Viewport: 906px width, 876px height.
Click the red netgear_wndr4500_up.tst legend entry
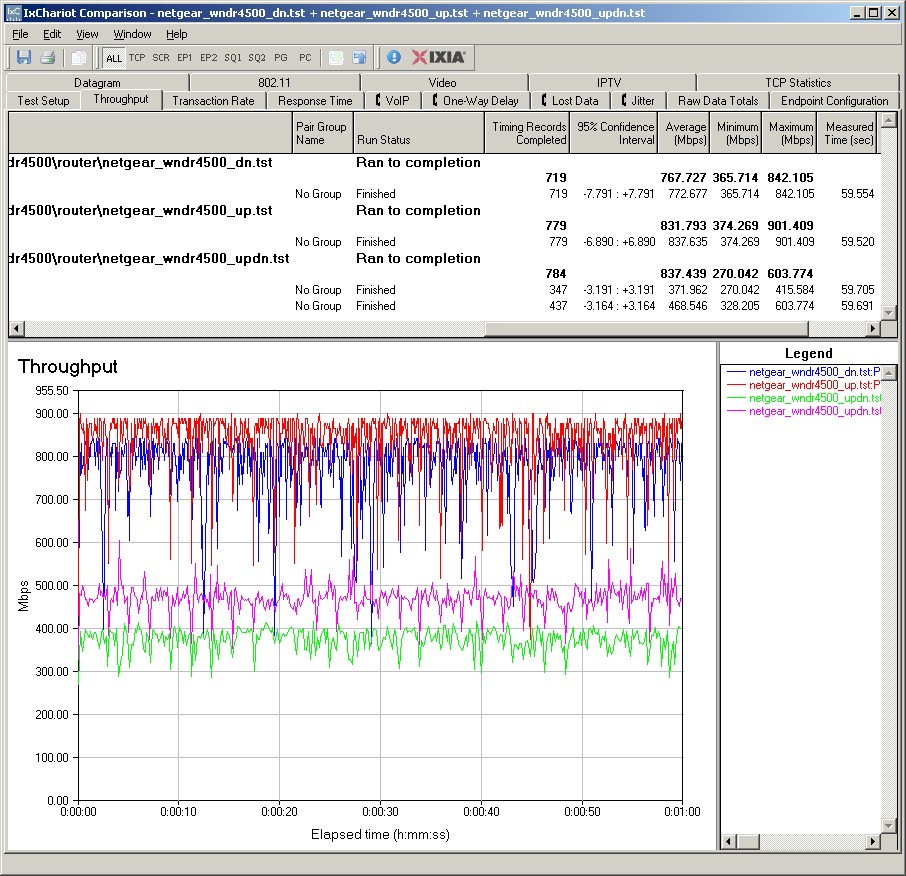point(803,385)
